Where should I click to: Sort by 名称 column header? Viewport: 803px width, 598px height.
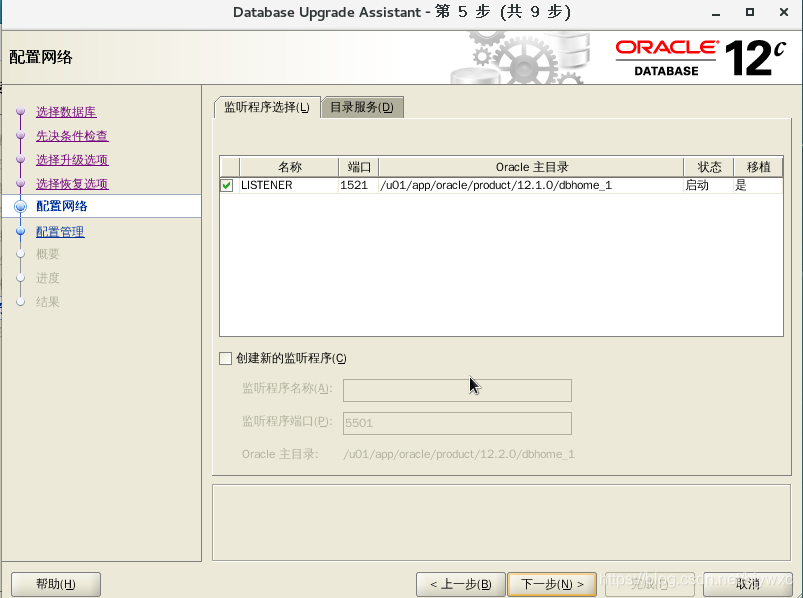pyautogui.click(x=289, y=167)
